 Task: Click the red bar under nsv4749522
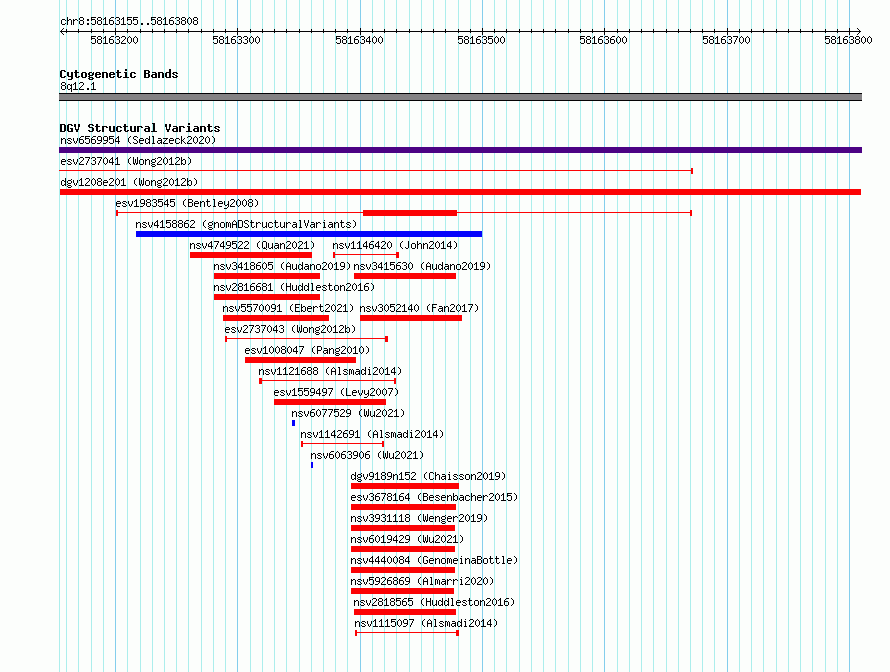tap(251, 255)
